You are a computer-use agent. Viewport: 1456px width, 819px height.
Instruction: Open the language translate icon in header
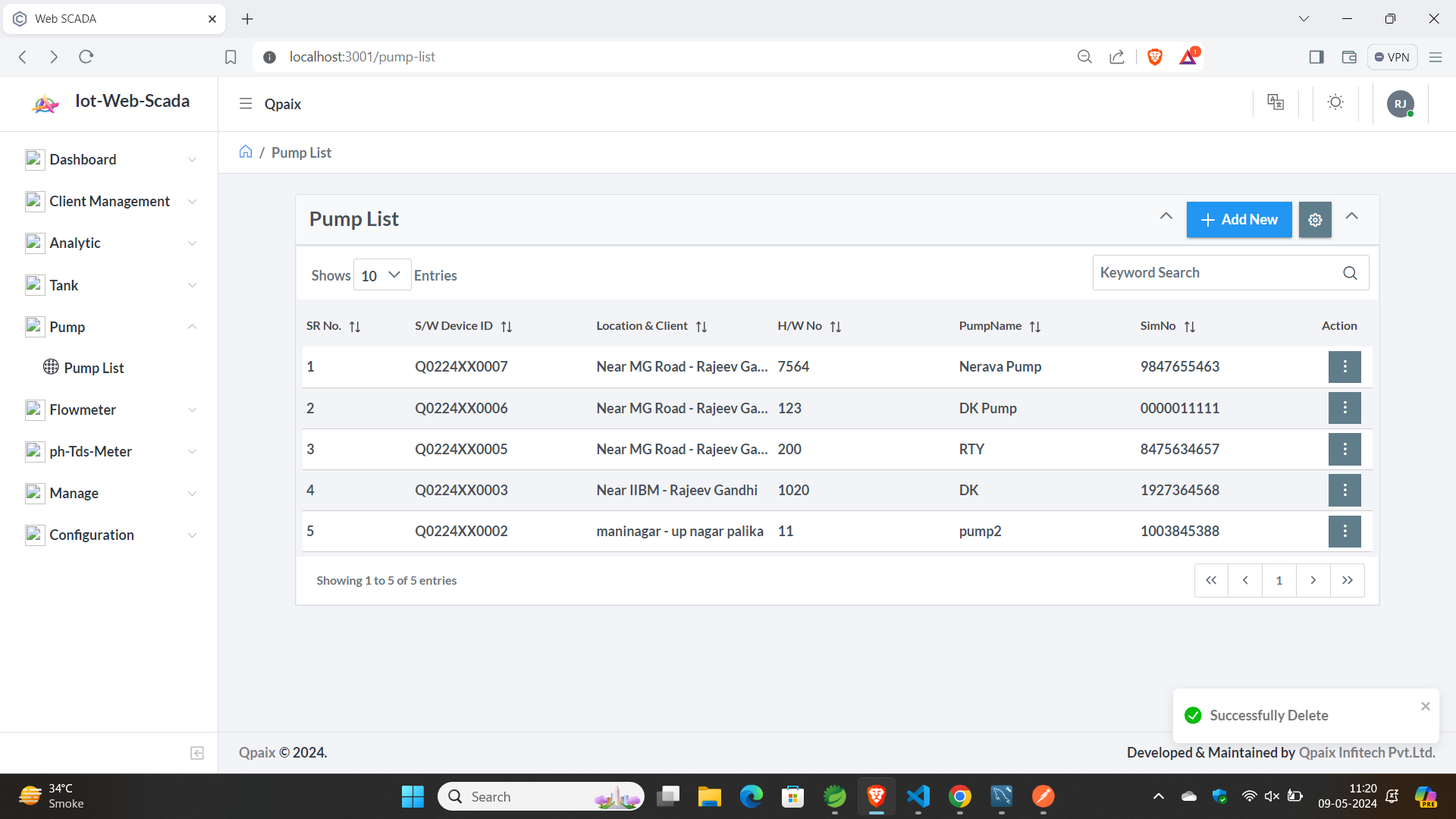click(1276, 102)
